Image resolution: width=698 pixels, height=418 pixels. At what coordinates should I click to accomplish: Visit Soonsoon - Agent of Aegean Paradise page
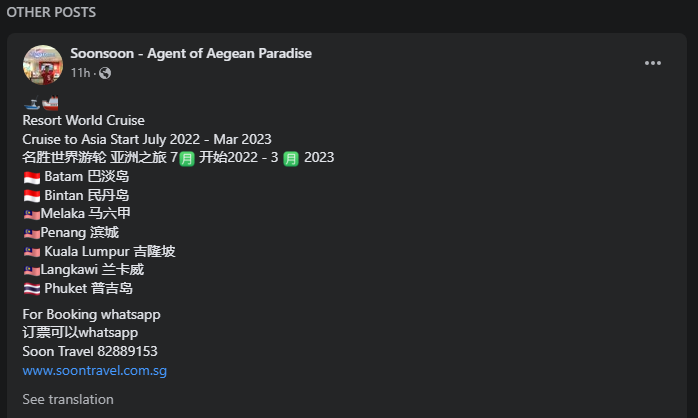pyautogui.click(x=191, y=53)
